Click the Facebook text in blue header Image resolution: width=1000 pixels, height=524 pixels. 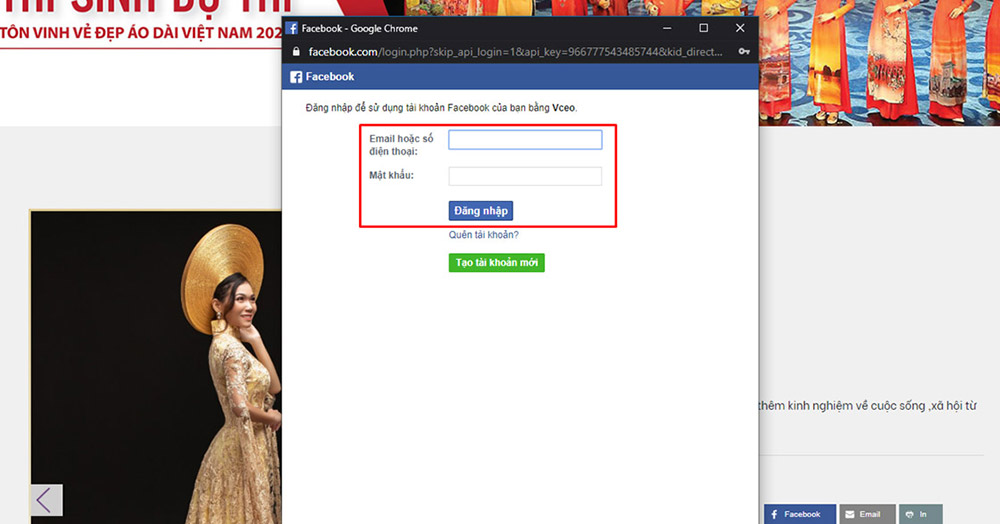(x=330, y=76)
